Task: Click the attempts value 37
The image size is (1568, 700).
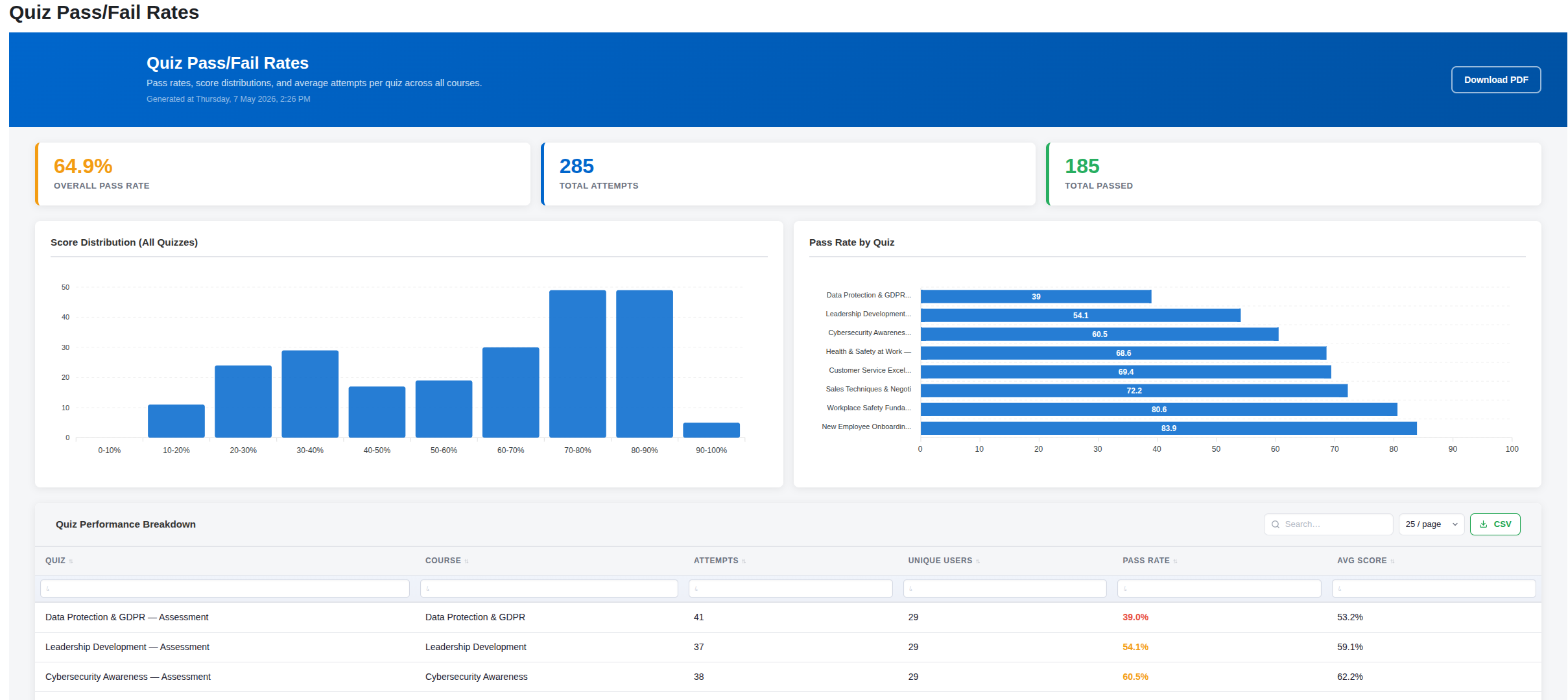Action: (699, 647)
